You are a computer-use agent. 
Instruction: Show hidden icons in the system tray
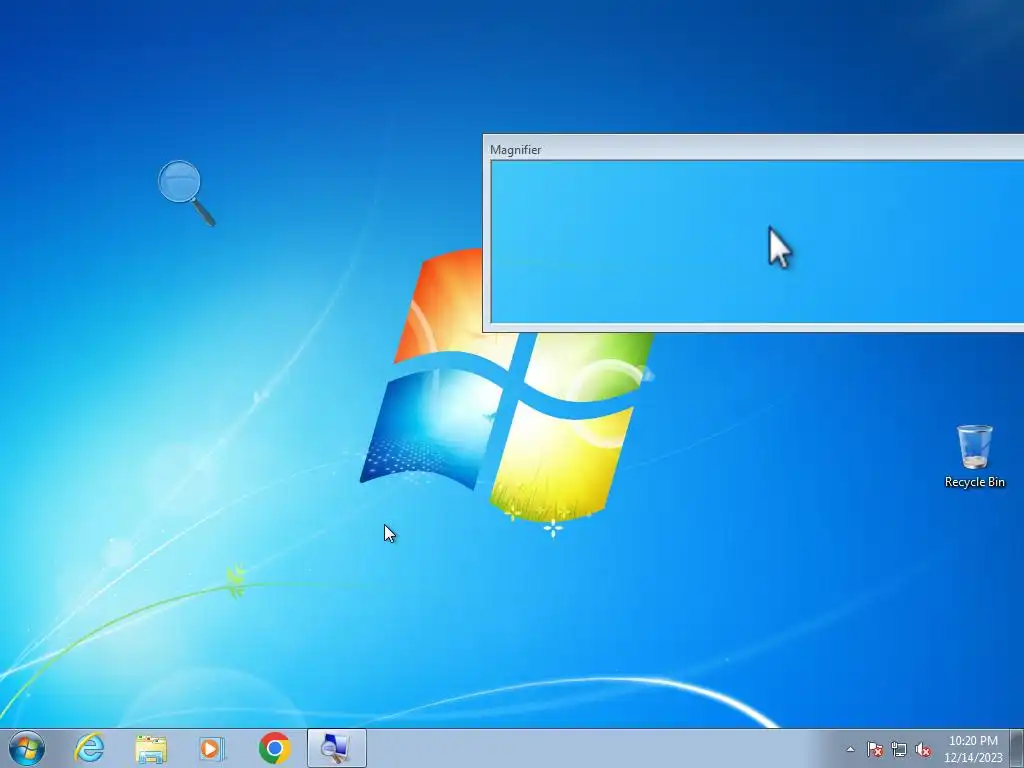pyautogui.click(x=850, y=749)
